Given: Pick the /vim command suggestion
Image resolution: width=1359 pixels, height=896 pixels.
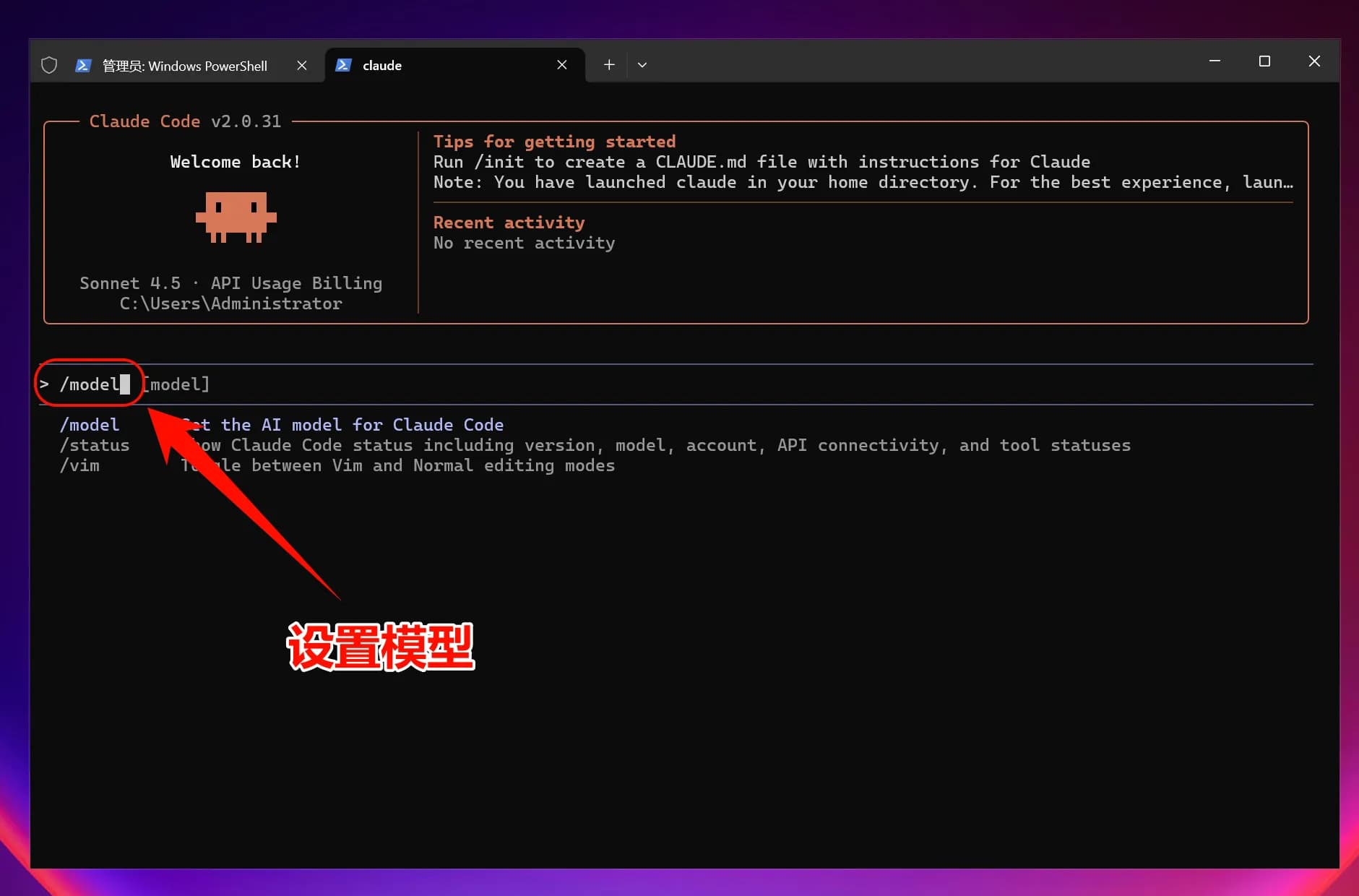Looking at the screenshot, I should [79, 465].
